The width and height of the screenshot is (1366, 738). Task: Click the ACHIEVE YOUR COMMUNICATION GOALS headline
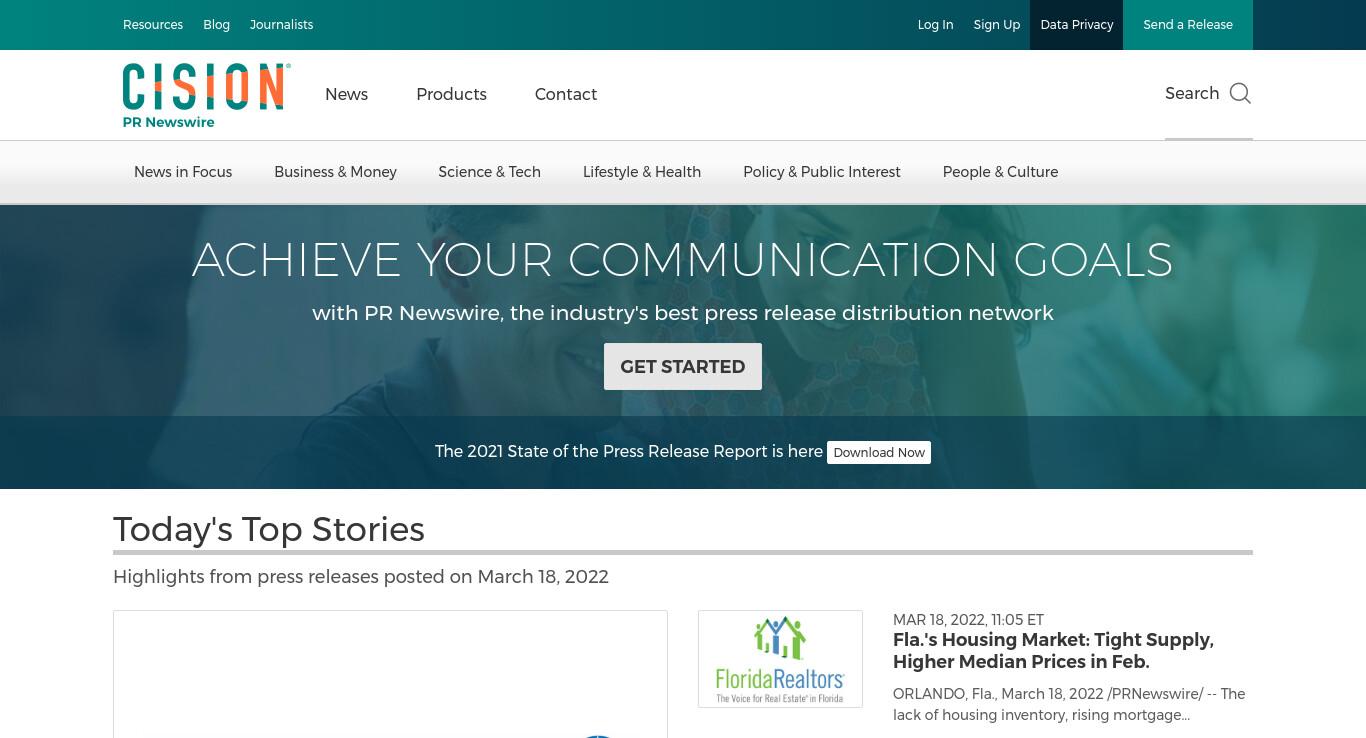[x=682, y=260]
